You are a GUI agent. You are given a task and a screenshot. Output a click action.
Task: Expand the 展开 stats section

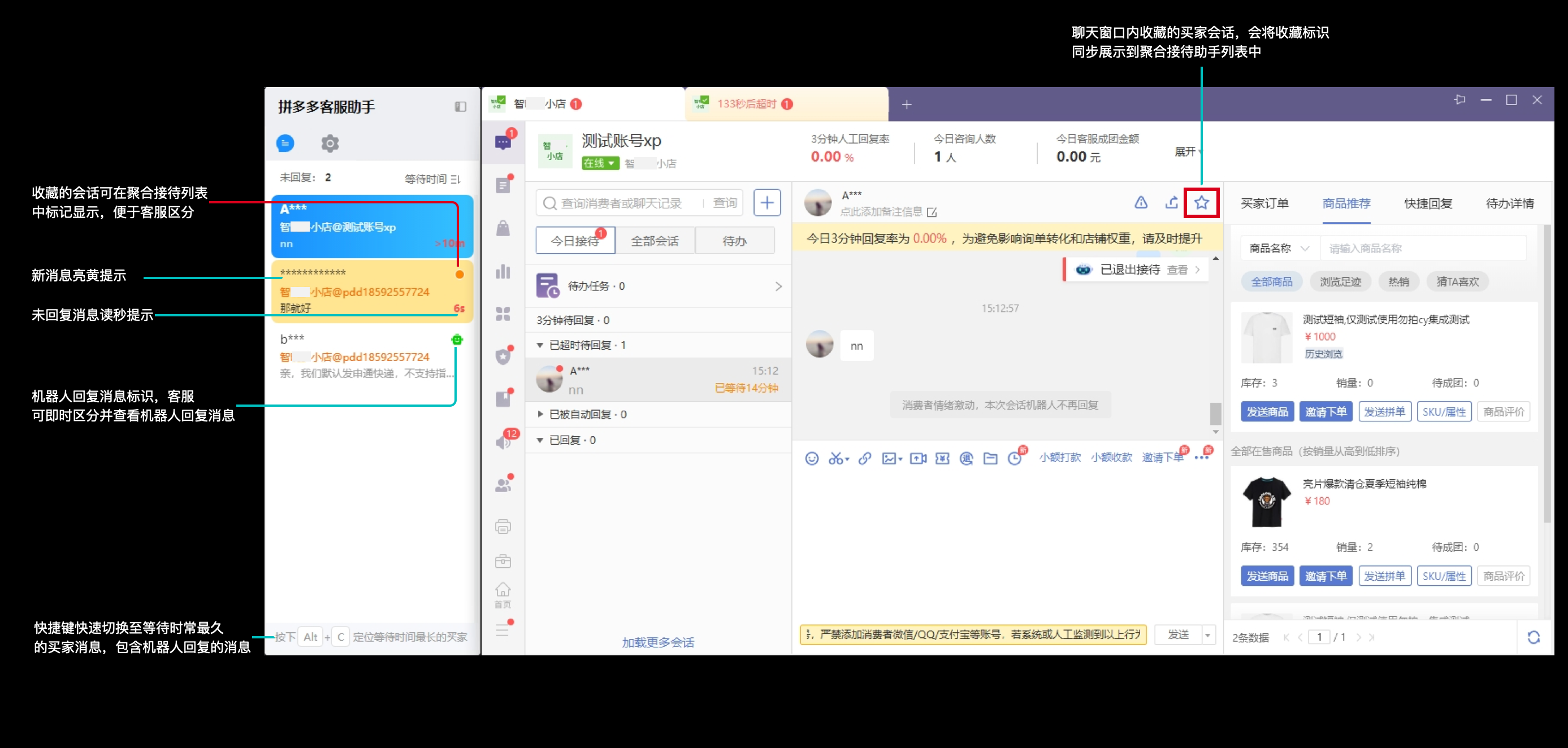click(1188, 151)
